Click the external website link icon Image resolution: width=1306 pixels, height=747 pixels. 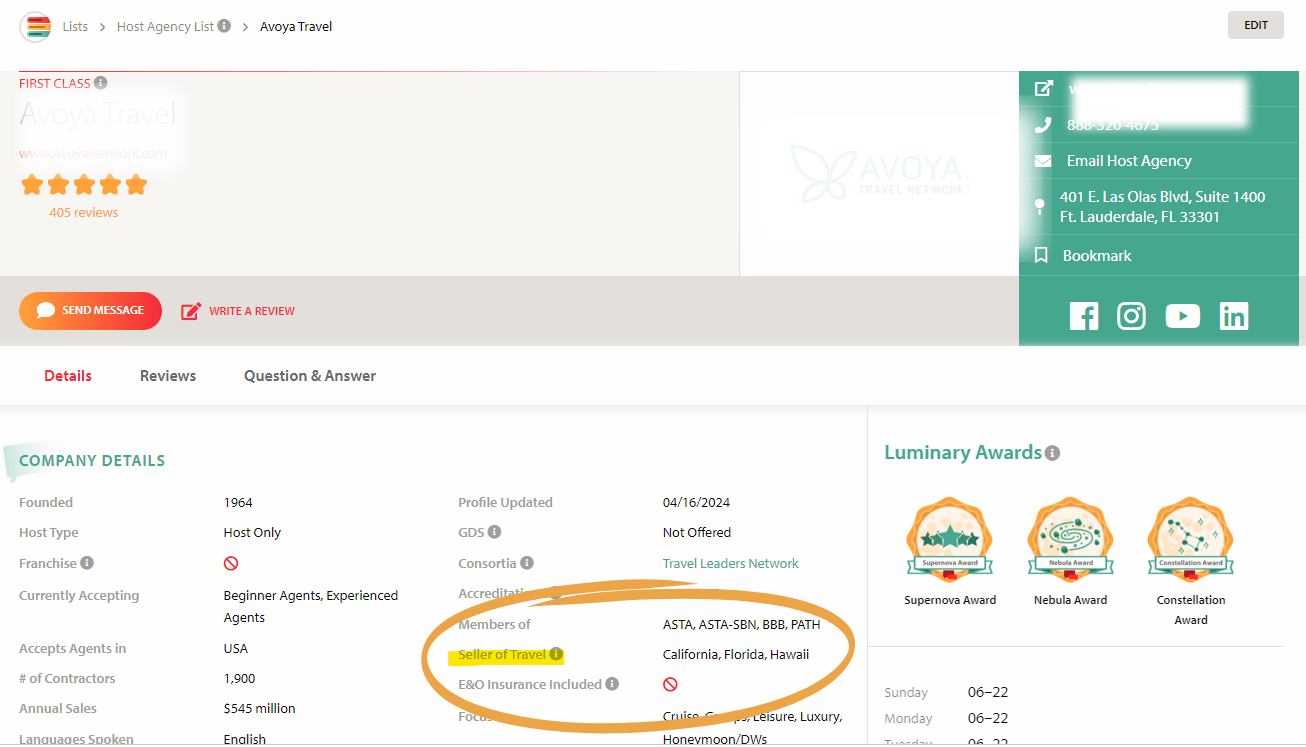point(1043,89)
